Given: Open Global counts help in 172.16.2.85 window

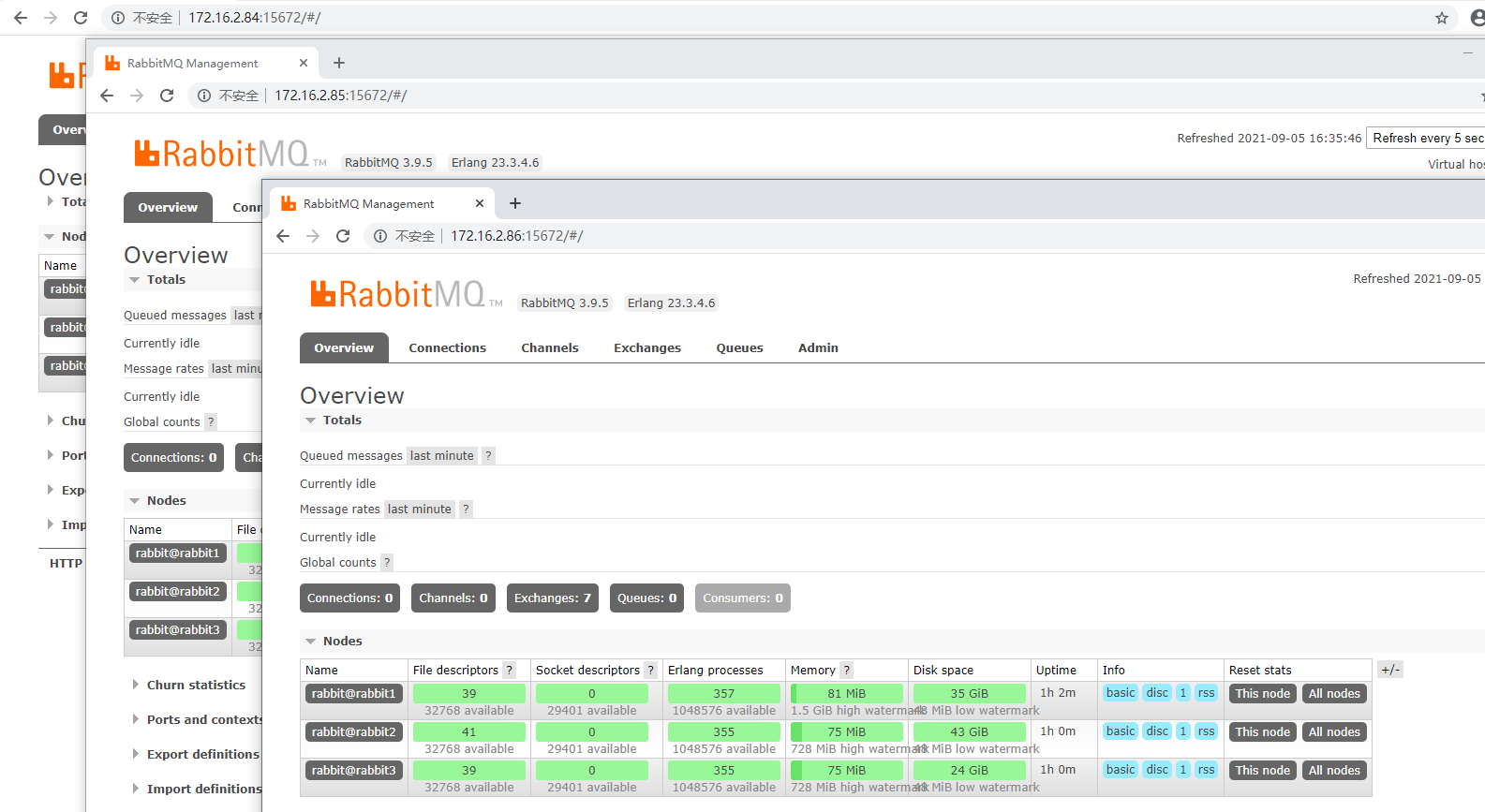Looking at the screenshot, I should [x=211, y=422].
